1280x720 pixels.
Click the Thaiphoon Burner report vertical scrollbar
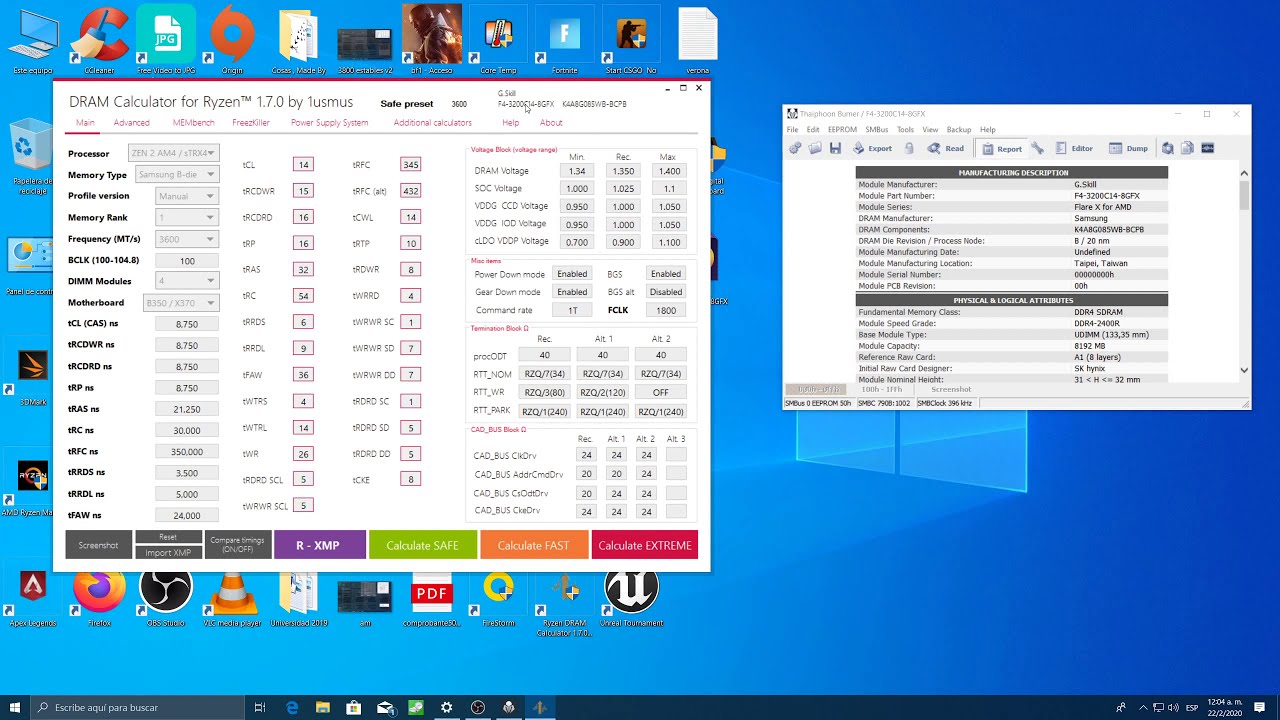(x=1244, y=271)
